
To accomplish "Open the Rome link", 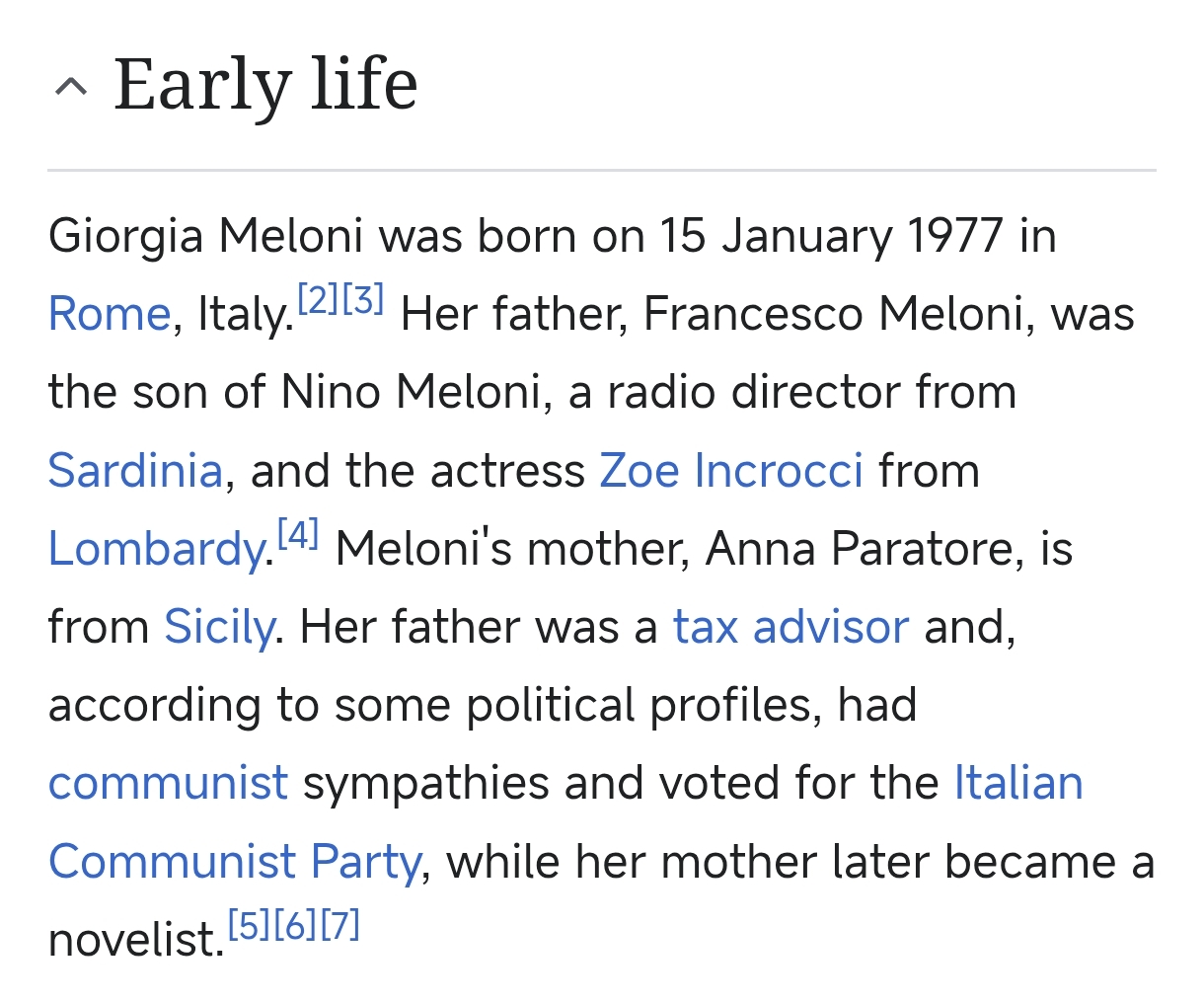I will tap(110, 315).
